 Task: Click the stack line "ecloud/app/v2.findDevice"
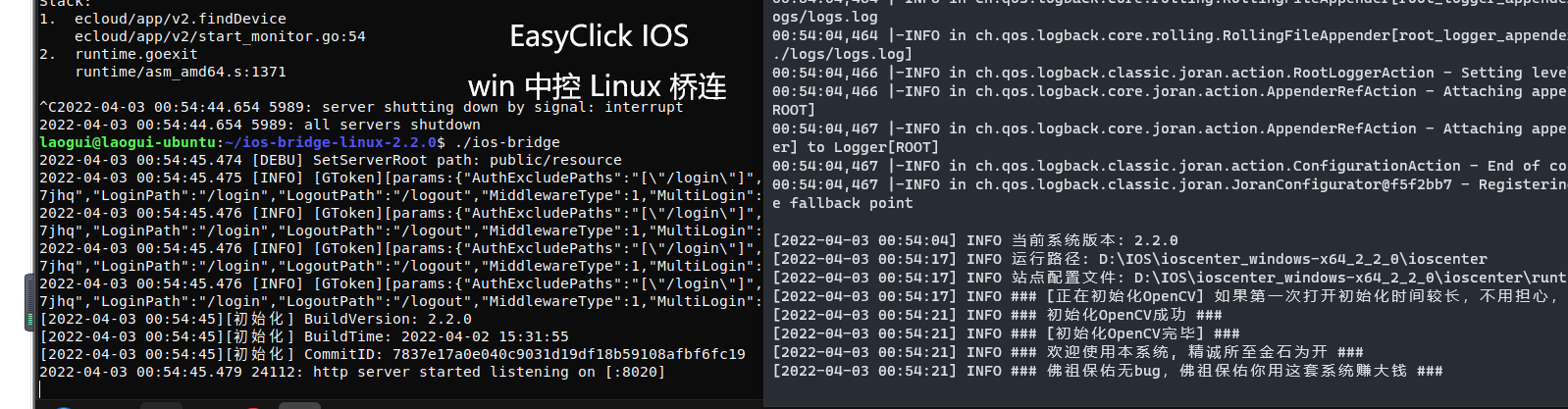181,19
